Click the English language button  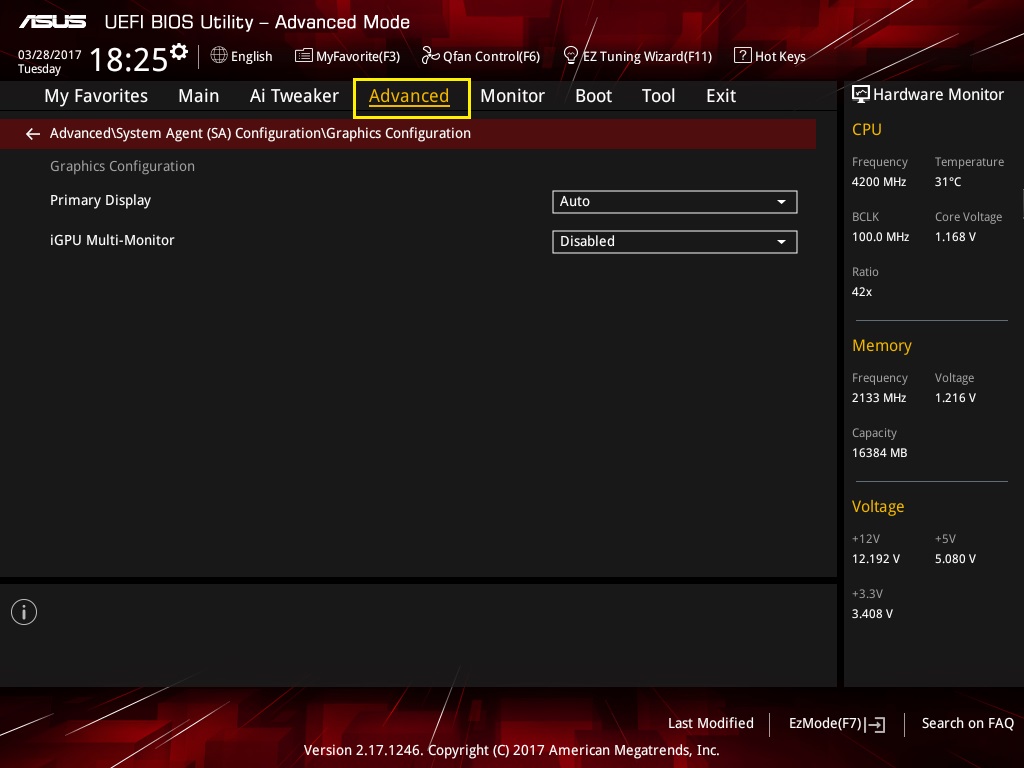pos(242,56)
